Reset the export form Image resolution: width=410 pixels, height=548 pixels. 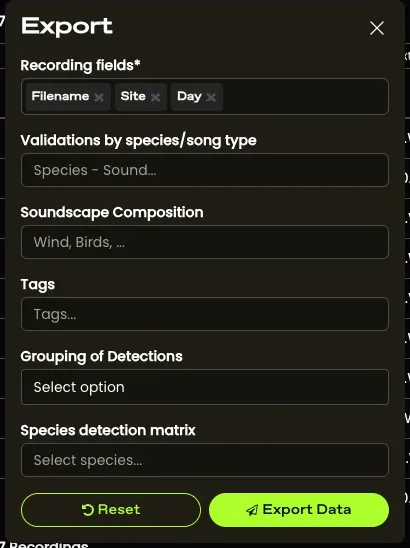(111, 510)
